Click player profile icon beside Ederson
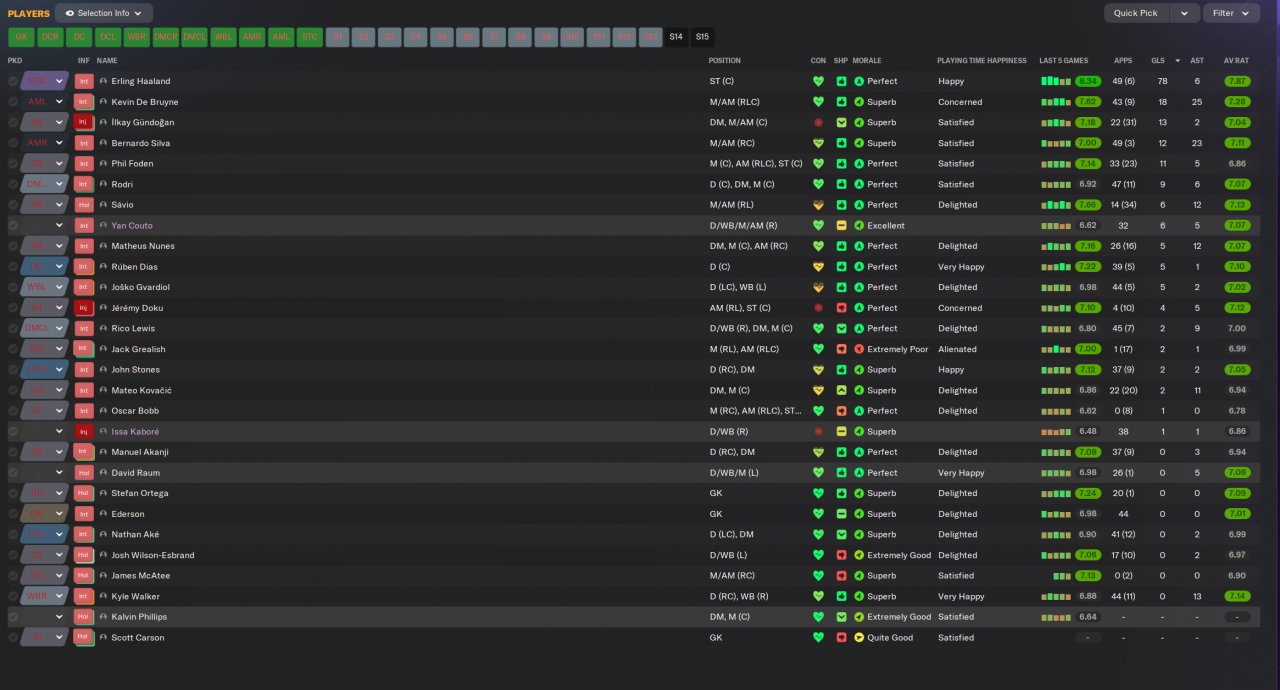Screen dimensions: 1280x690 click(103, 514)
